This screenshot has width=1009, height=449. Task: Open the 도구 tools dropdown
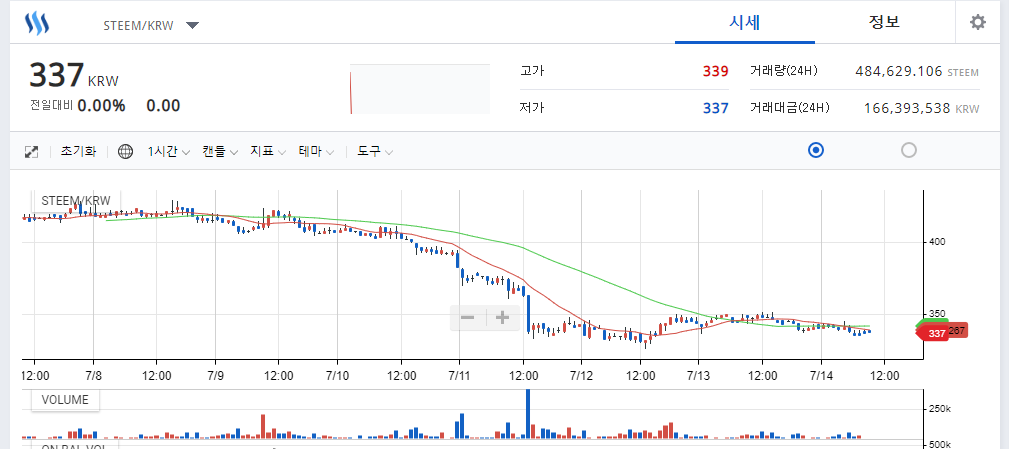tap(376, 152)
